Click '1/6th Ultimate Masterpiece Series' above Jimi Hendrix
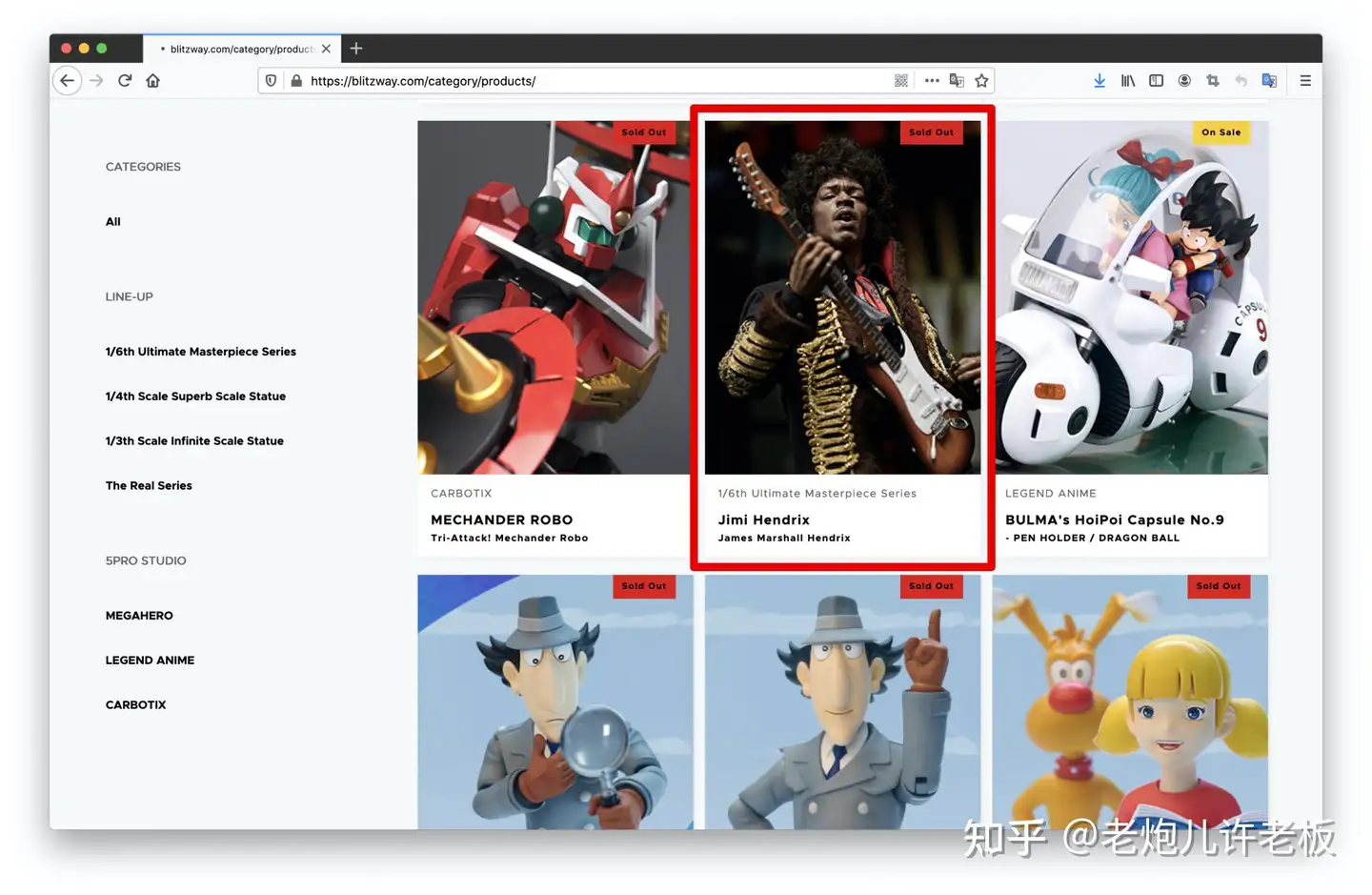Screen dimensions: 1372x895 point(817,494)
